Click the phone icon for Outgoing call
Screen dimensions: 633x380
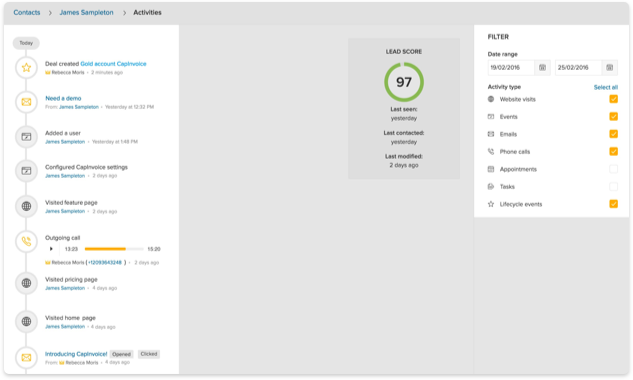[x=26, y=241]
